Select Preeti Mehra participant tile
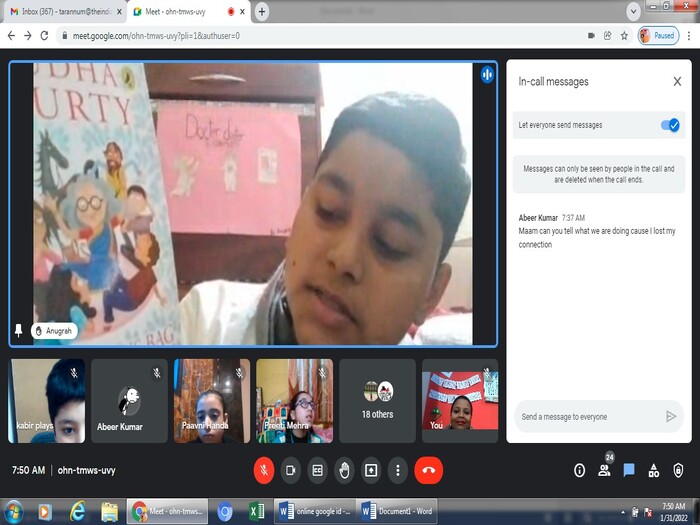The image size is (700, 525). [x=295, y=401]
